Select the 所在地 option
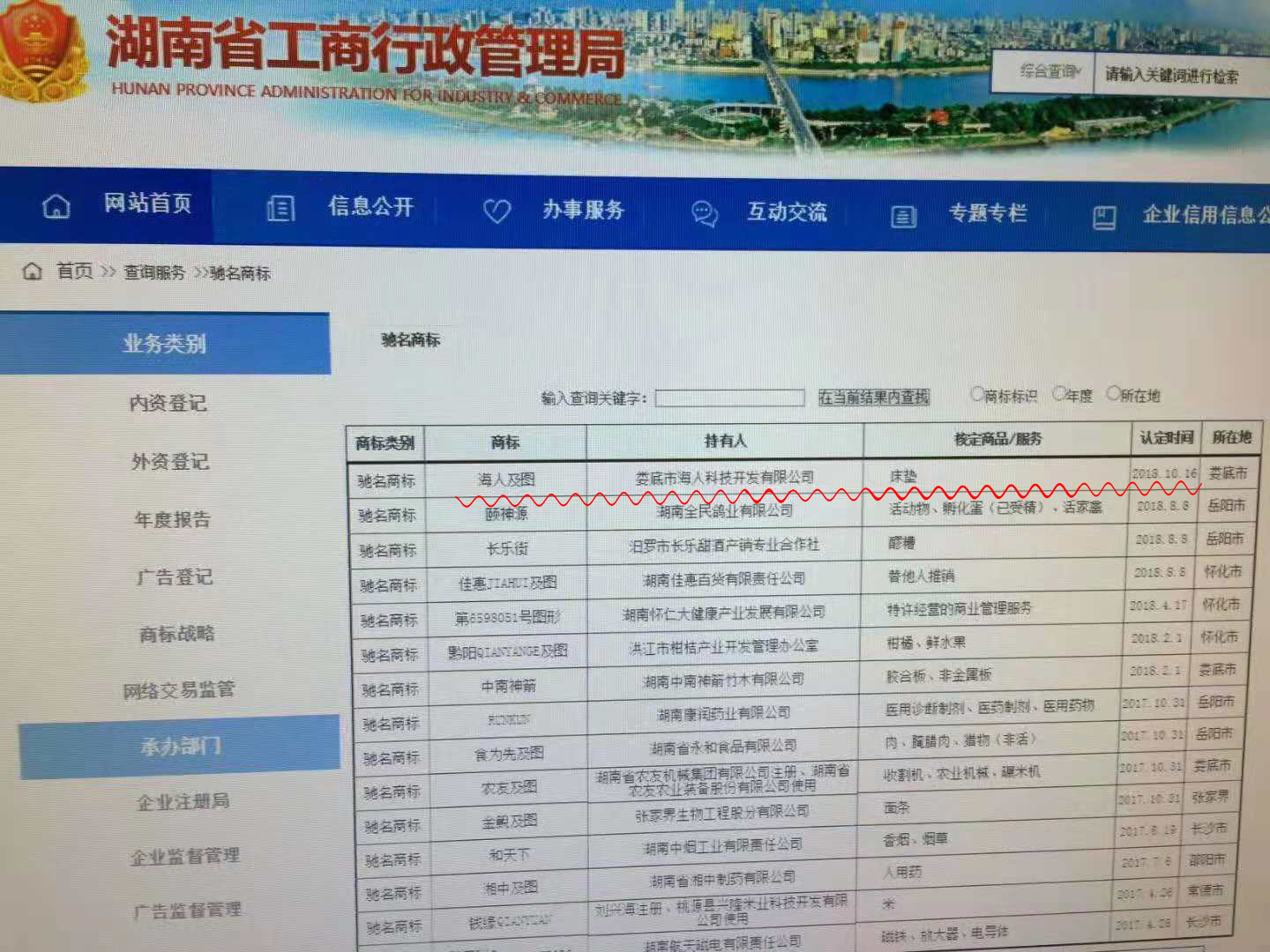The image size is (1270, 952). coord(1113,396)
